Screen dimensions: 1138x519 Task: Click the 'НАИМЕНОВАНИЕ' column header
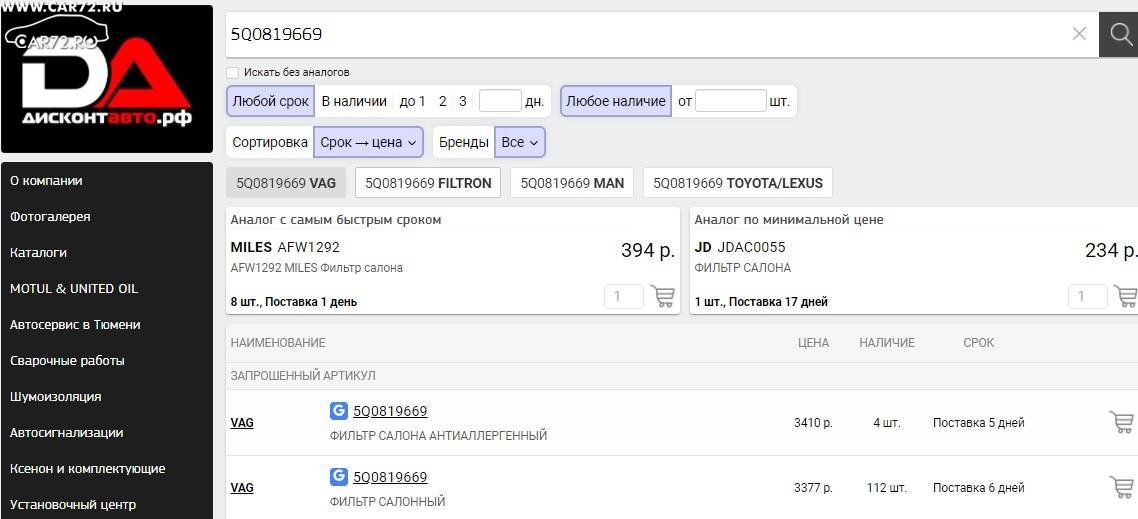tap(278, 343)
